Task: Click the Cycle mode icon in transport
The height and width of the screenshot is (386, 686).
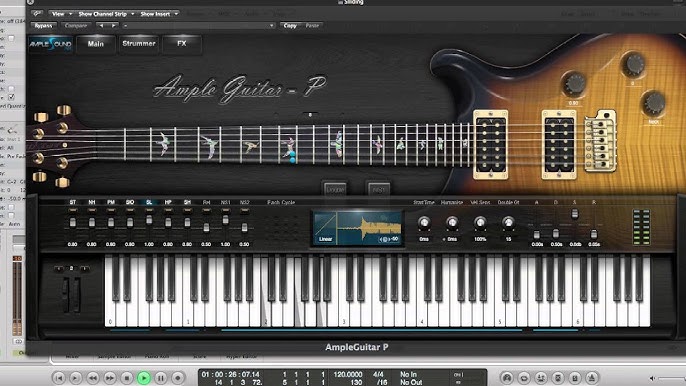Action: [524, 378]
